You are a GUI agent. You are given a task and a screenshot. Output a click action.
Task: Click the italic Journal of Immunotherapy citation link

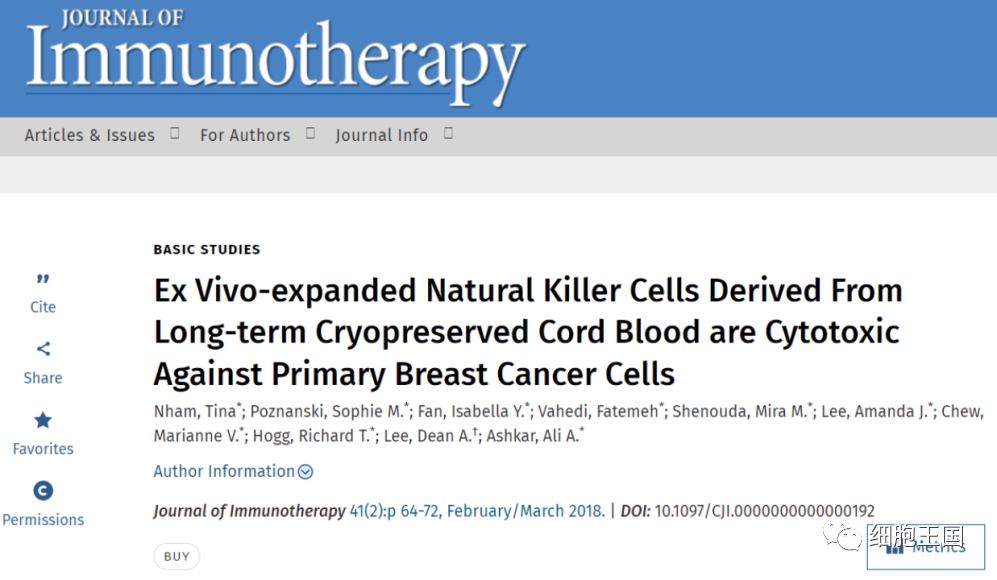click(x=249, y=511)
